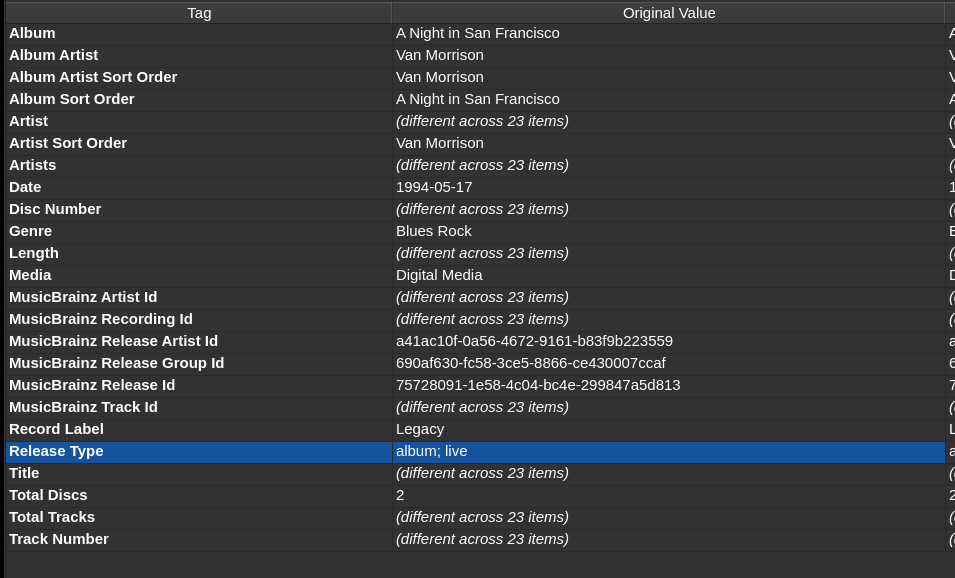Select the Disc Number tag row

(x=55, y=209)
